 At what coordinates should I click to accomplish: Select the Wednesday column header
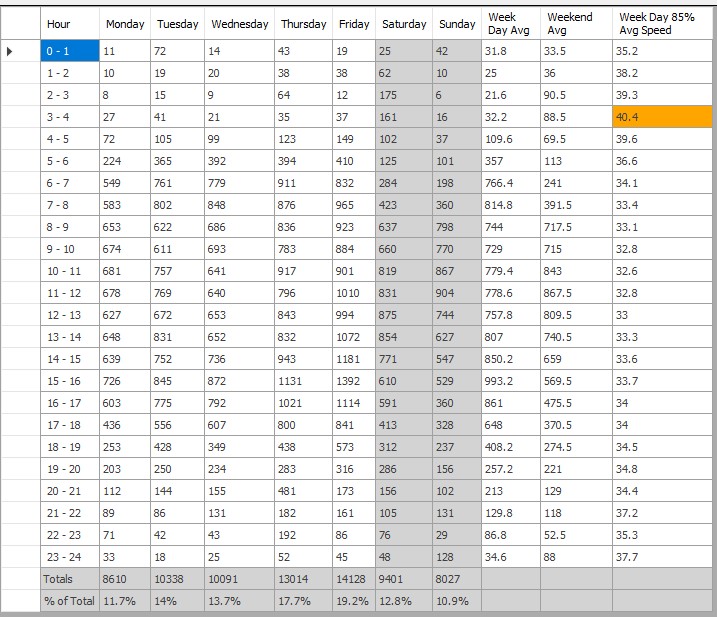[x=239, y=24]
